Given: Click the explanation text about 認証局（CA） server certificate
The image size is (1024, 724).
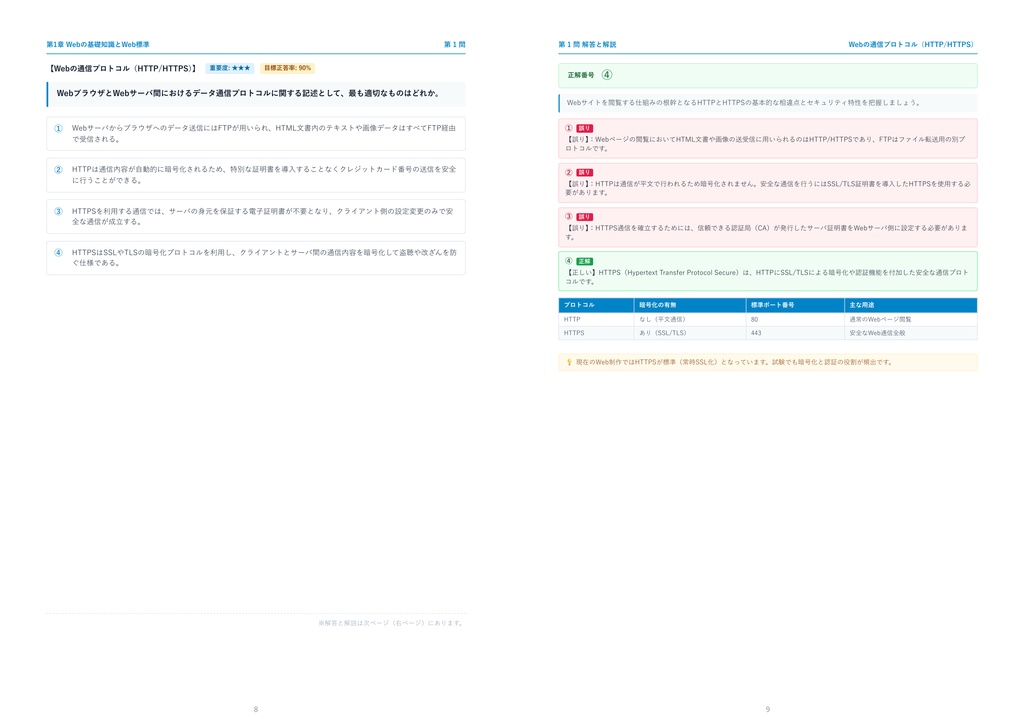Looking at the screenshot, I should tap(766, 232).
